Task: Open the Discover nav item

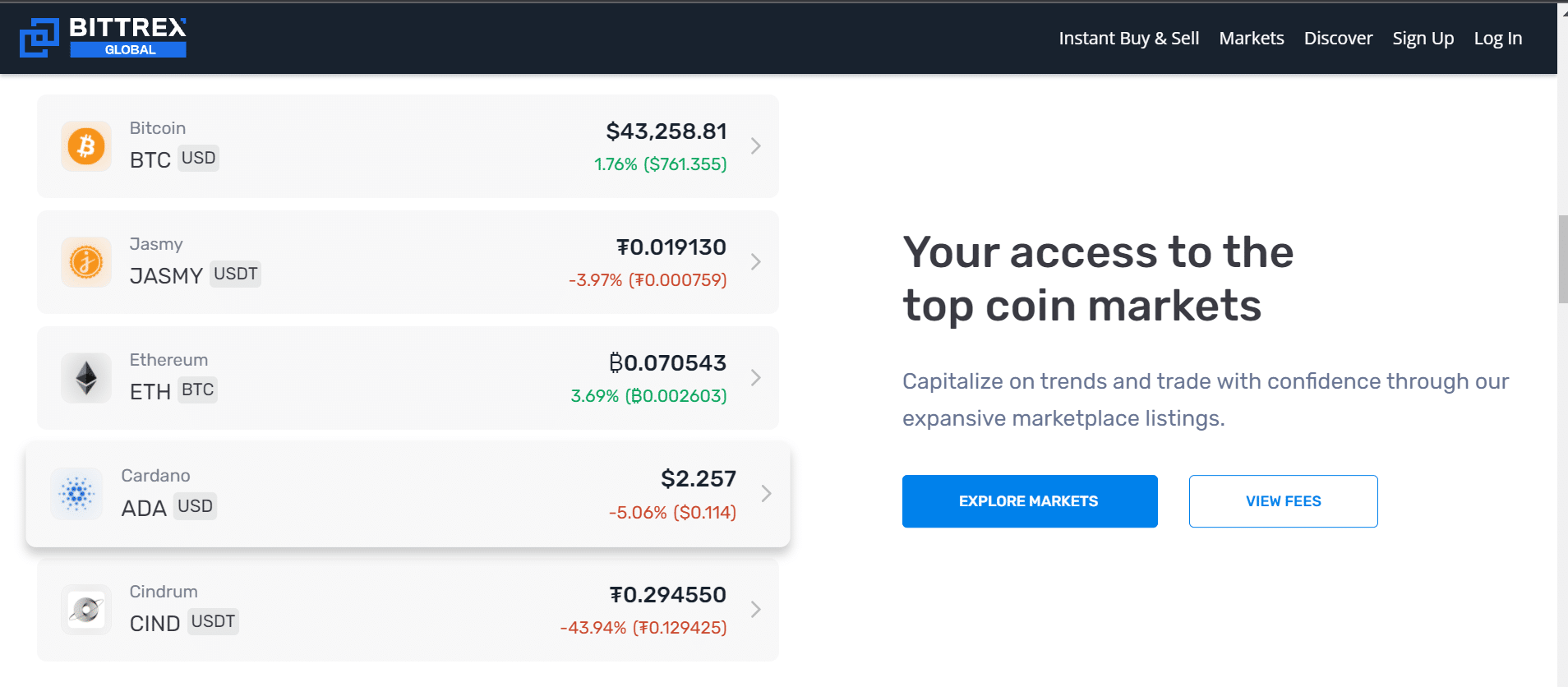Action: 1338,38
